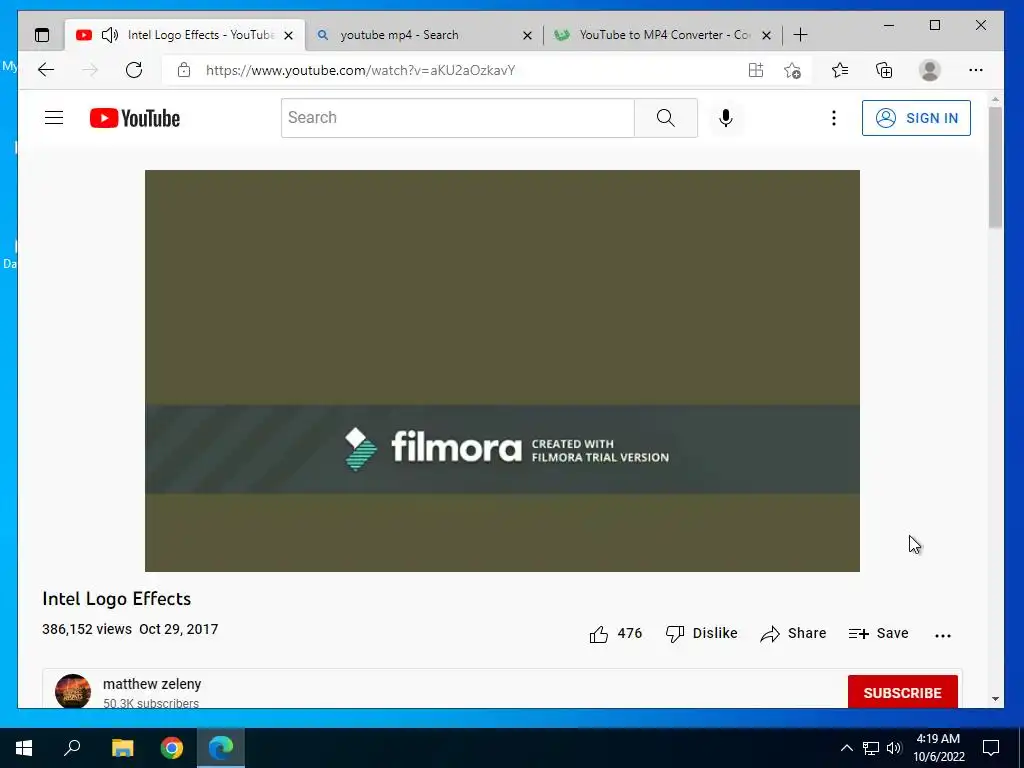Click the YouTube search magnifier button
Viewport: 1024px width, 768px height.
pyautogui.click(x=665, y=118)
